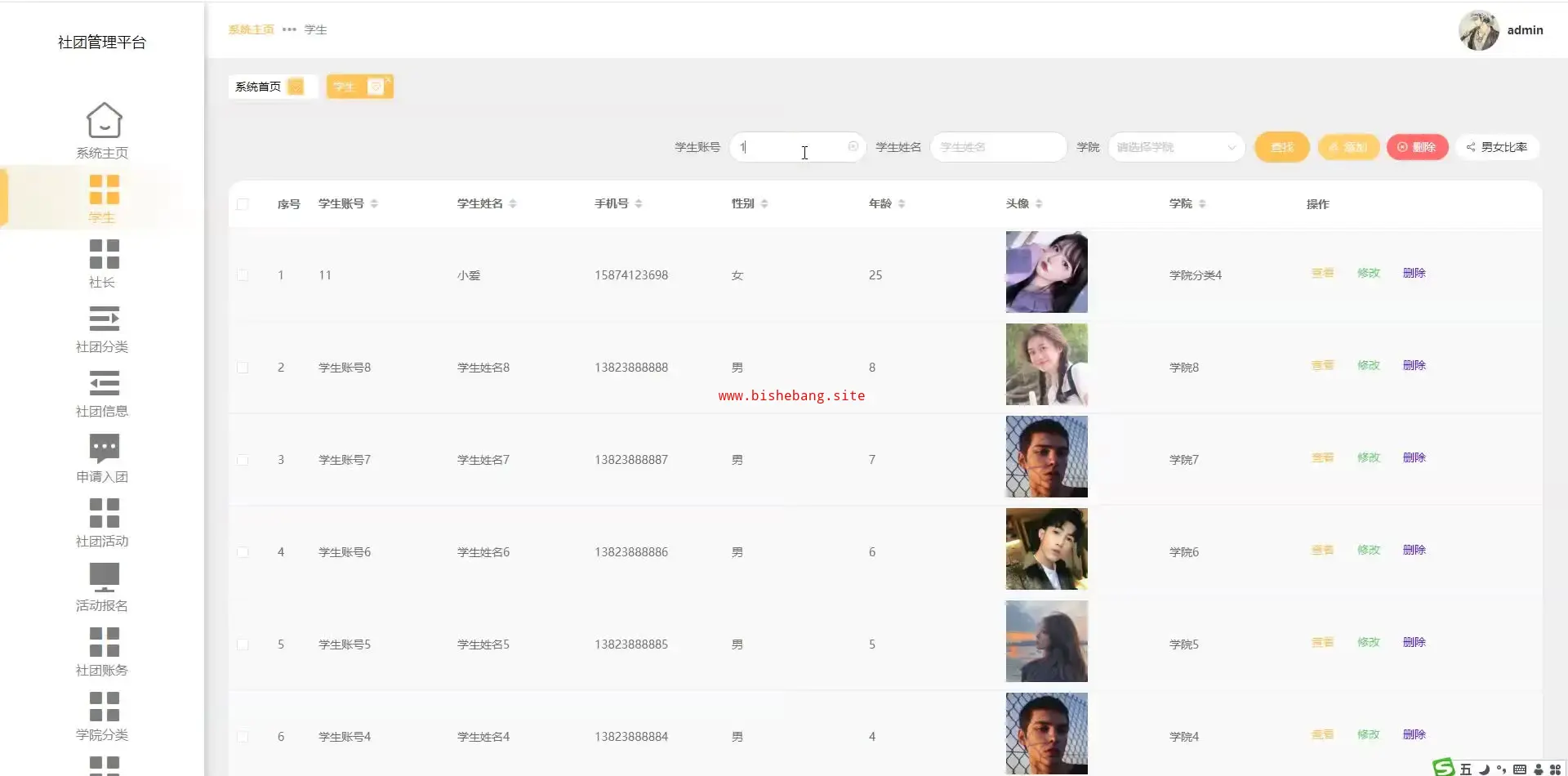
Task: Toggle the select-all checkbox in table header
Action: [x=243, y=204]
